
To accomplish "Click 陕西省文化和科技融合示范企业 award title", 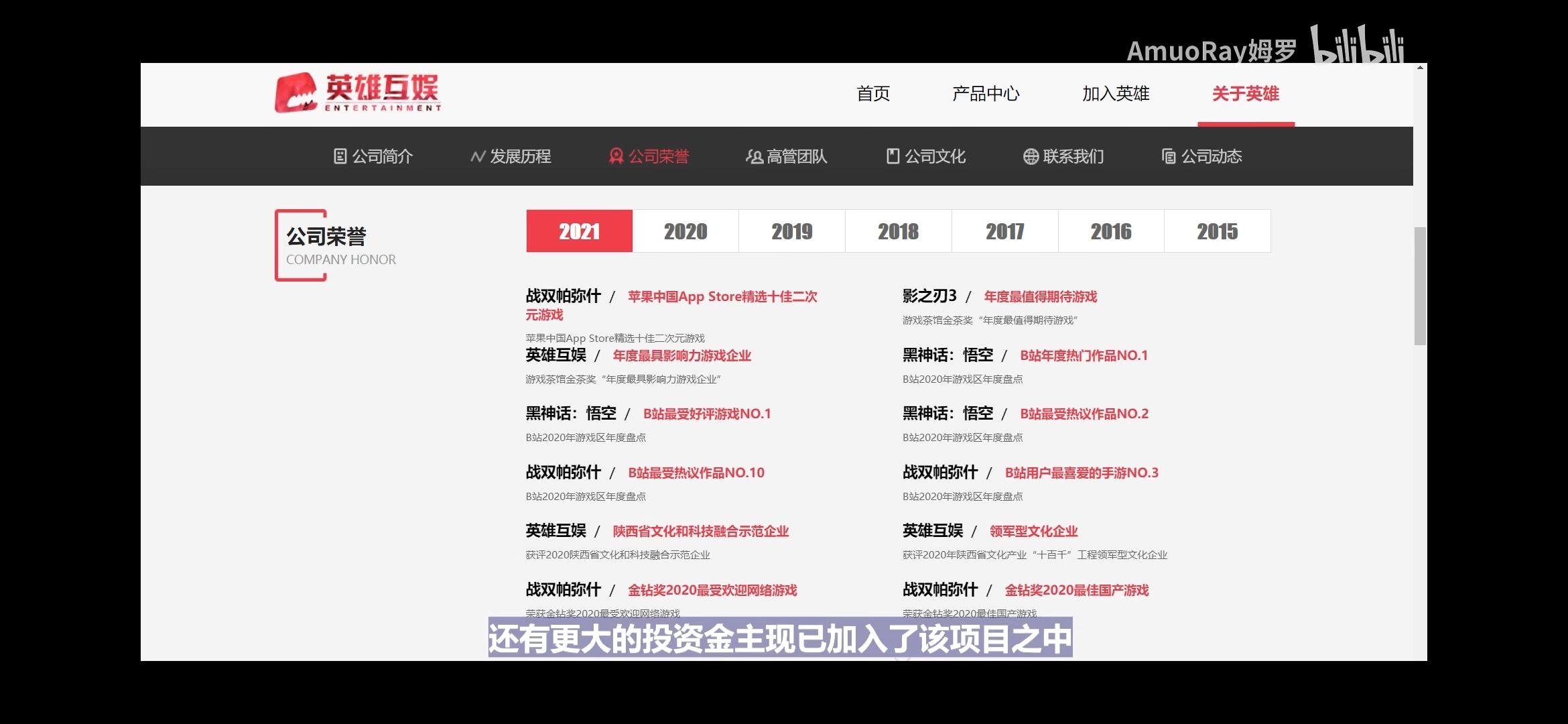I will pyautogui.click(x=700, y=531).
